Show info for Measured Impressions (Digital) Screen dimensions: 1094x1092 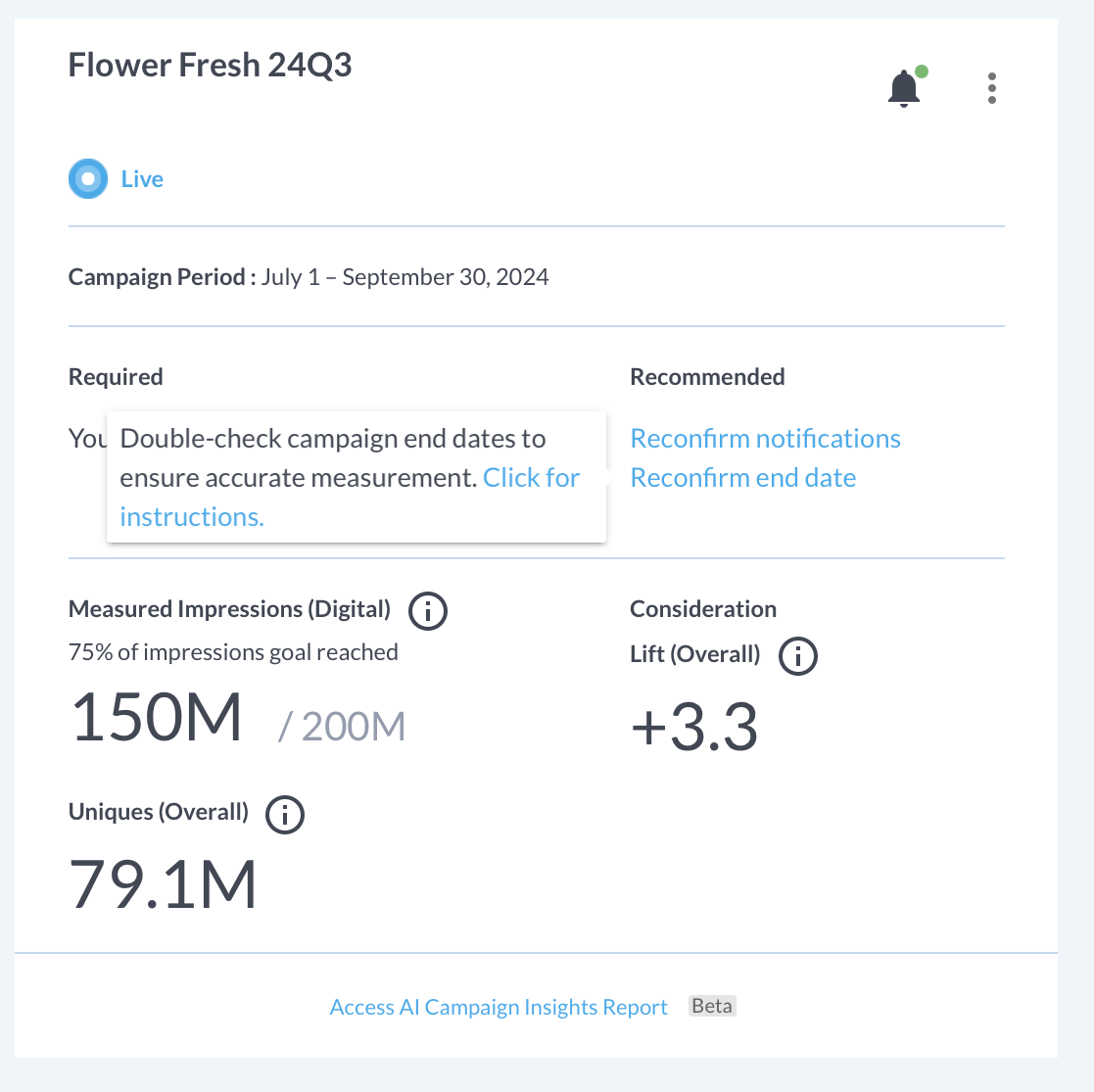tap(428, 611)
